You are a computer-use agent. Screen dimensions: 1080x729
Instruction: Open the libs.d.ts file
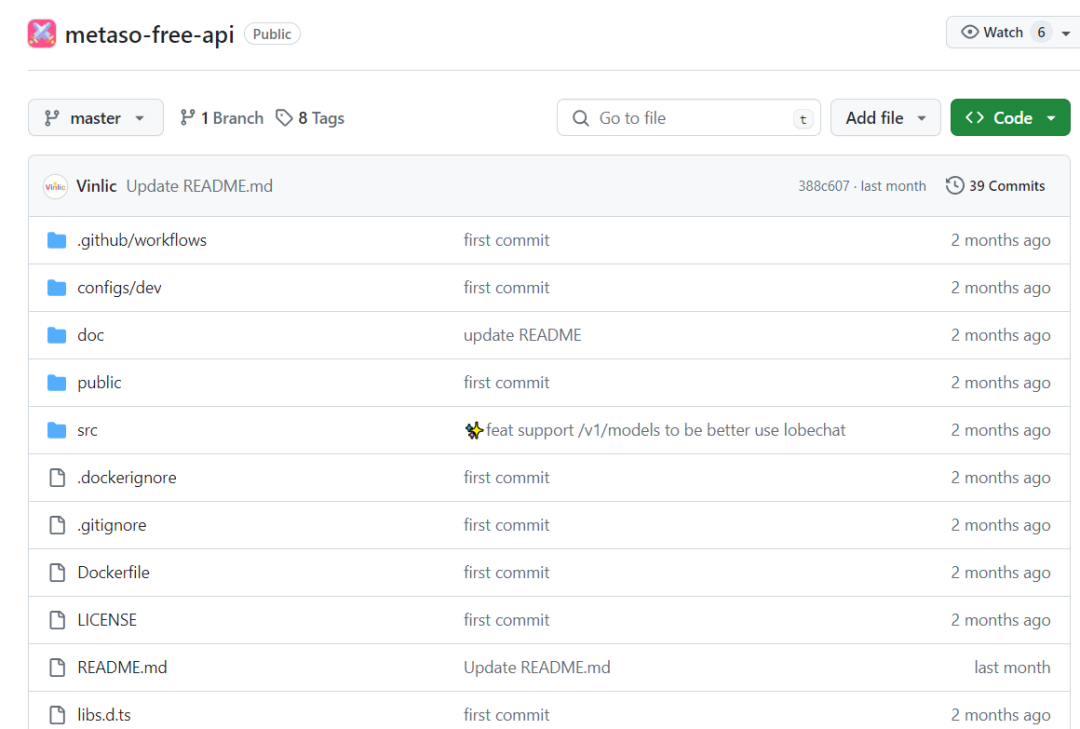coord(104,715)
